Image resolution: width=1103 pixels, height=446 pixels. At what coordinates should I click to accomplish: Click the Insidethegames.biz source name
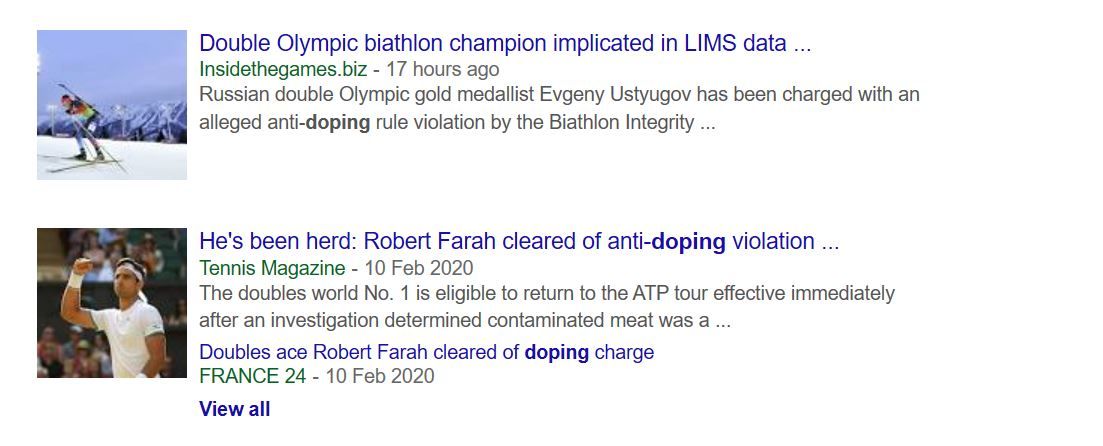(x=283, y=69)
